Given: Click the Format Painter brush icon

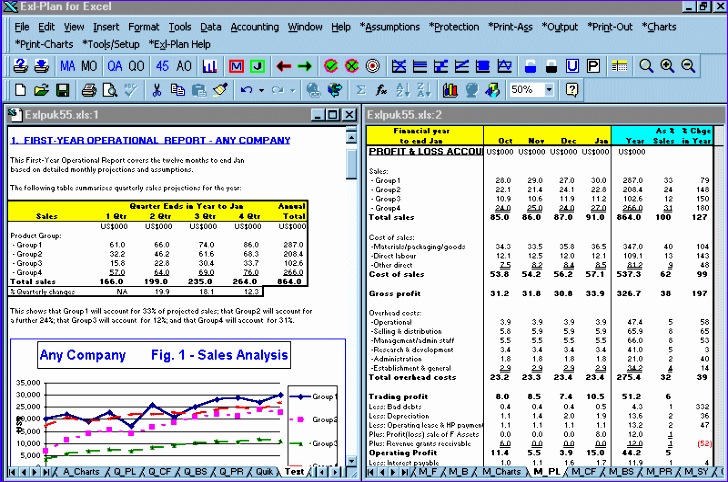Looking at the screenshot, I should click(220, 90).
